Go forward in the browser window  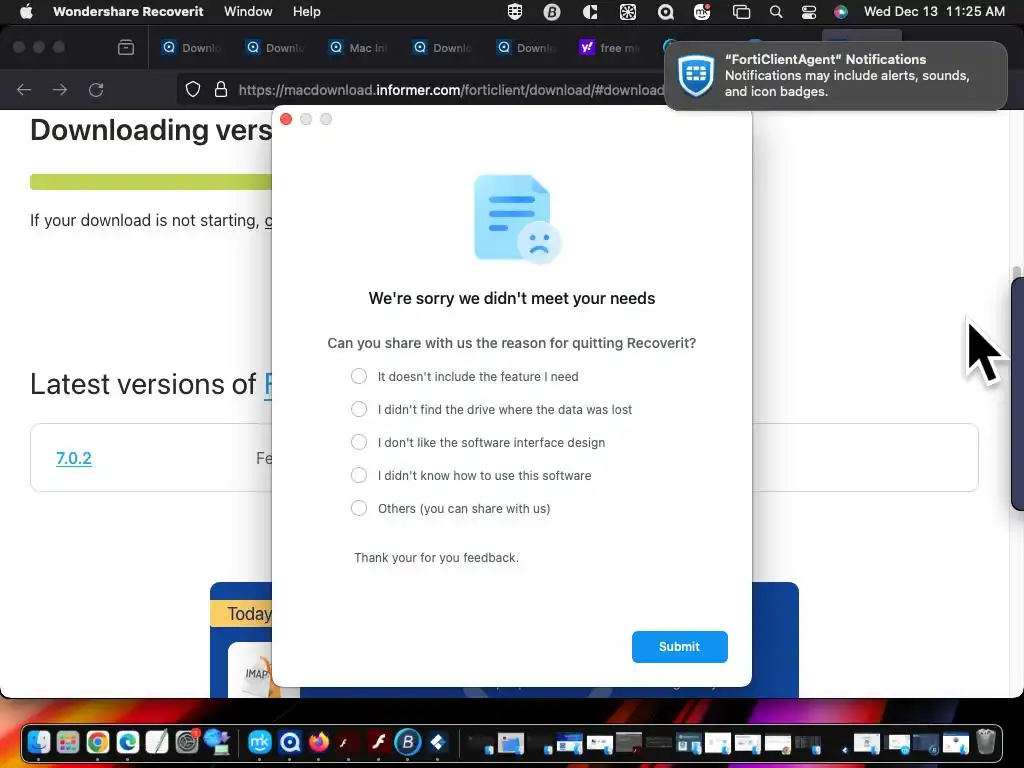tap(60, 89)
